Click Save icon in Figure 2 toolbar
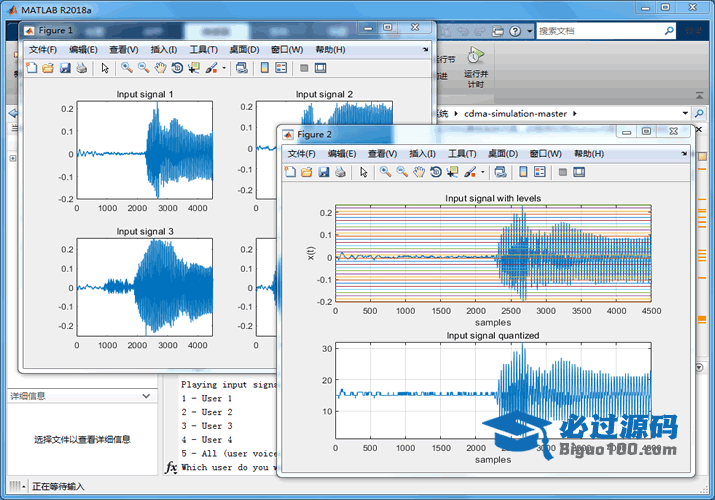Viewport: 715px width, 500px height. 324,172
